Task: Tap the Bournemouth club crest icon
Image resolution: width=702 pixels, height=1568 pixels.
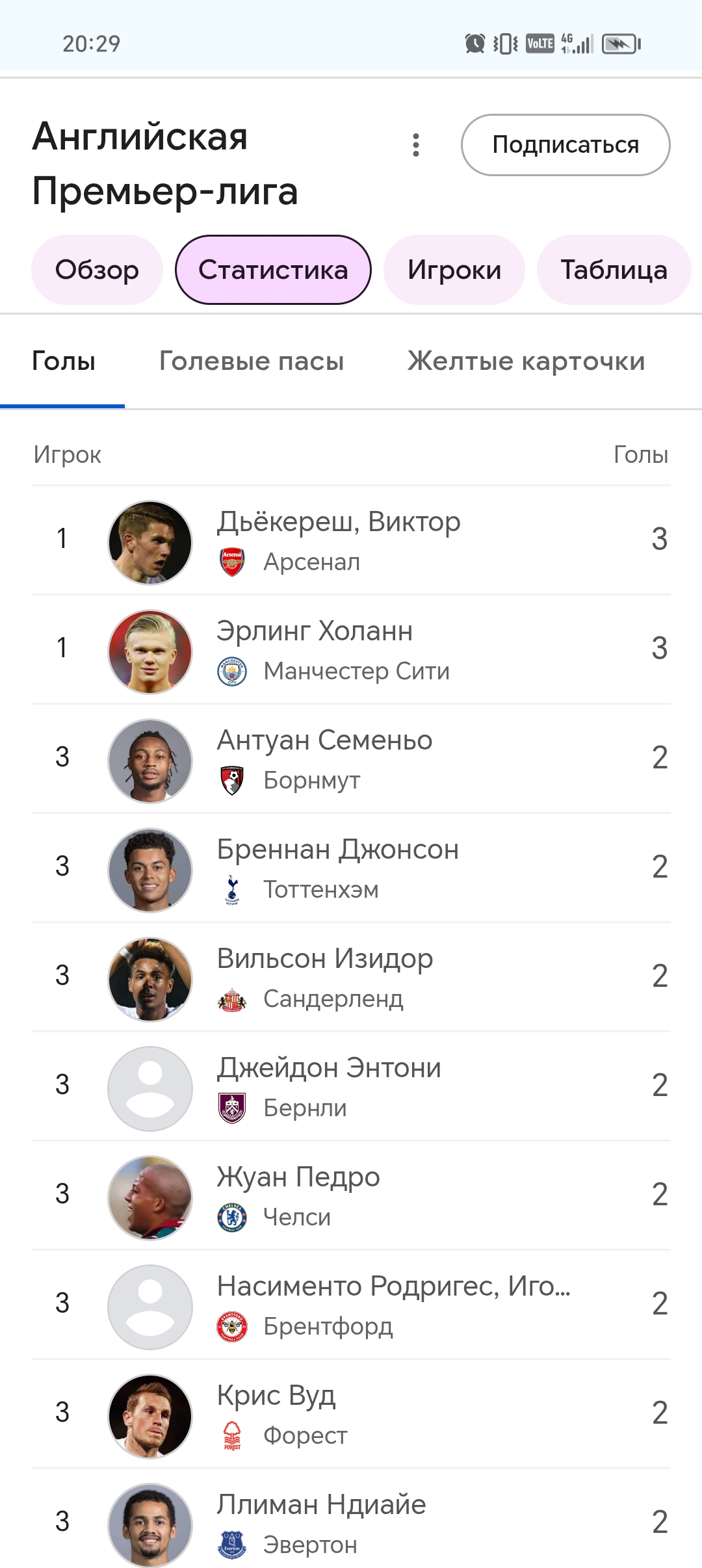Action: click(232, 781)
